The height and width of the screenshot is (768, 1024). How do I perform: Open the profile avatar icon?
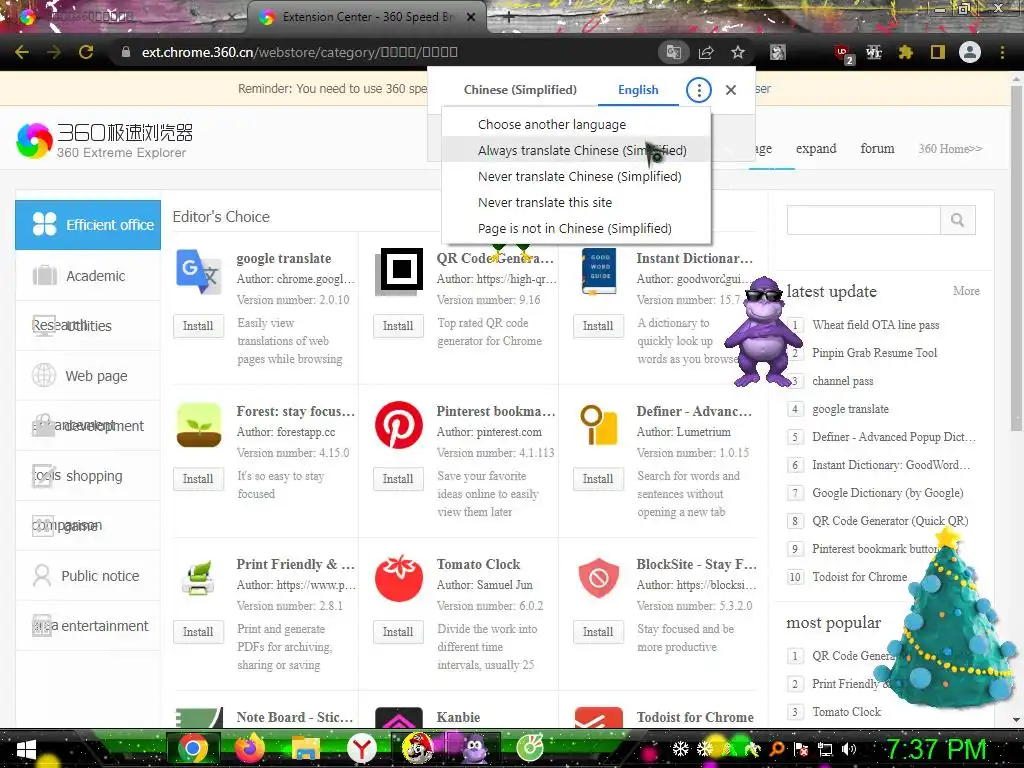[970, 52]
